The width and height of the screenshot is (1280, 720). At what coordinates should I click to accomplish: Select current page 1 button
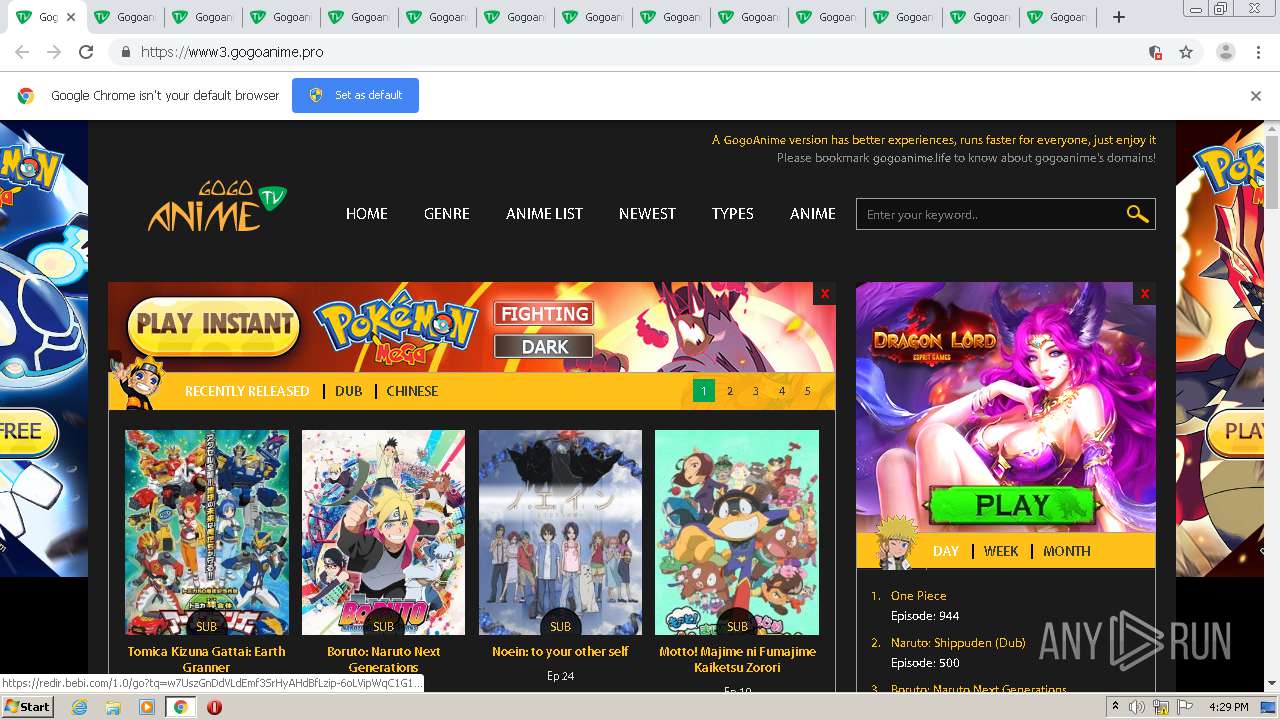704,391
